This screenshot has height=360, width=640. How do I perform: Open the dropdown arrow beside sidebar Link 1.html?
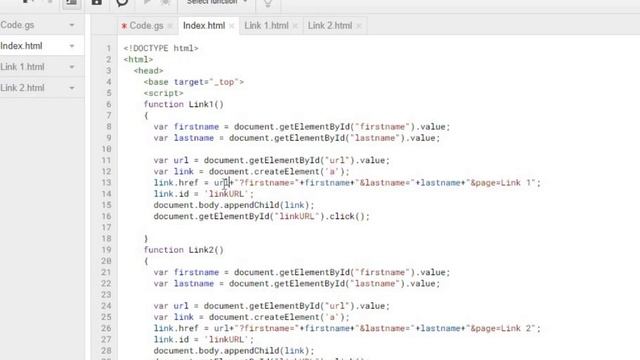point(72,67)
